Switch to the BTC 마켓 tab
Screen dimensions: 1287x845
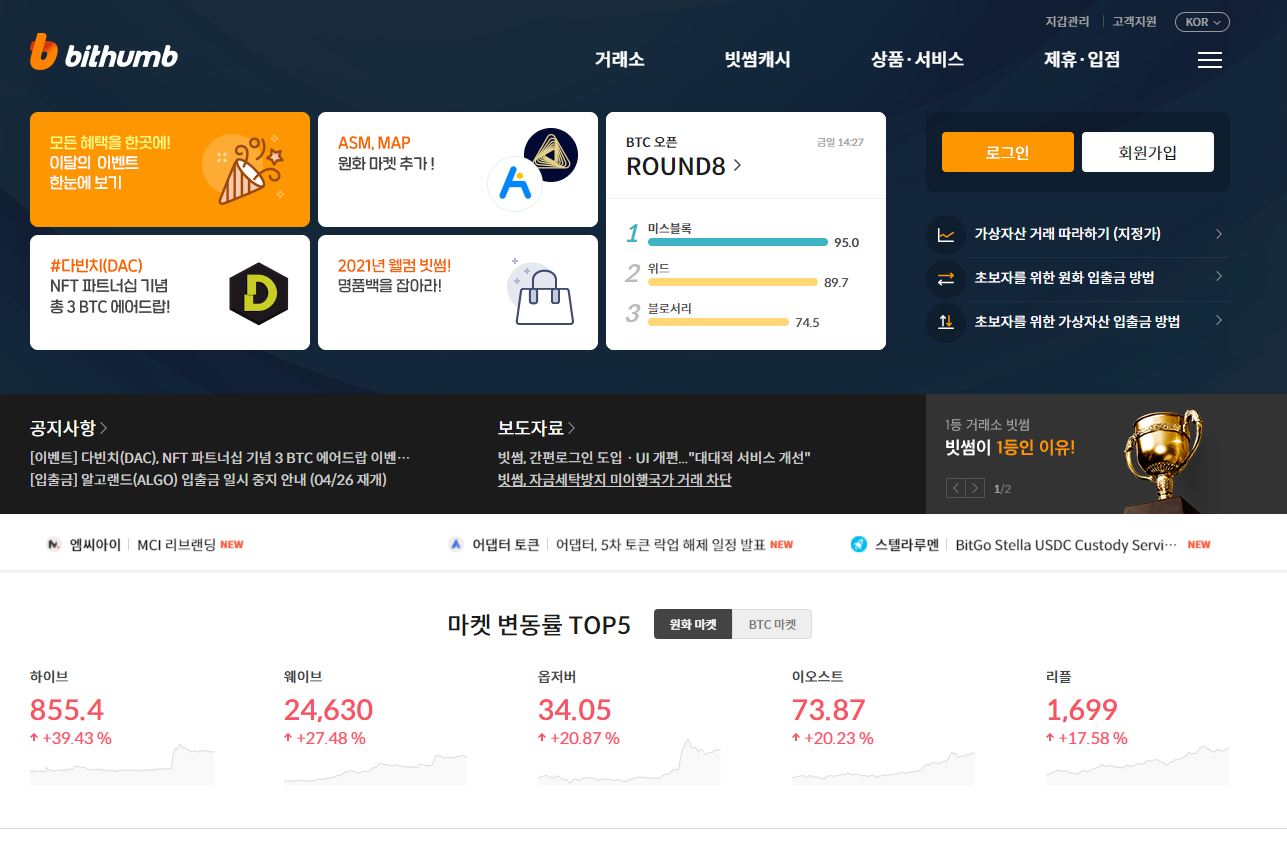pos(772,624)
